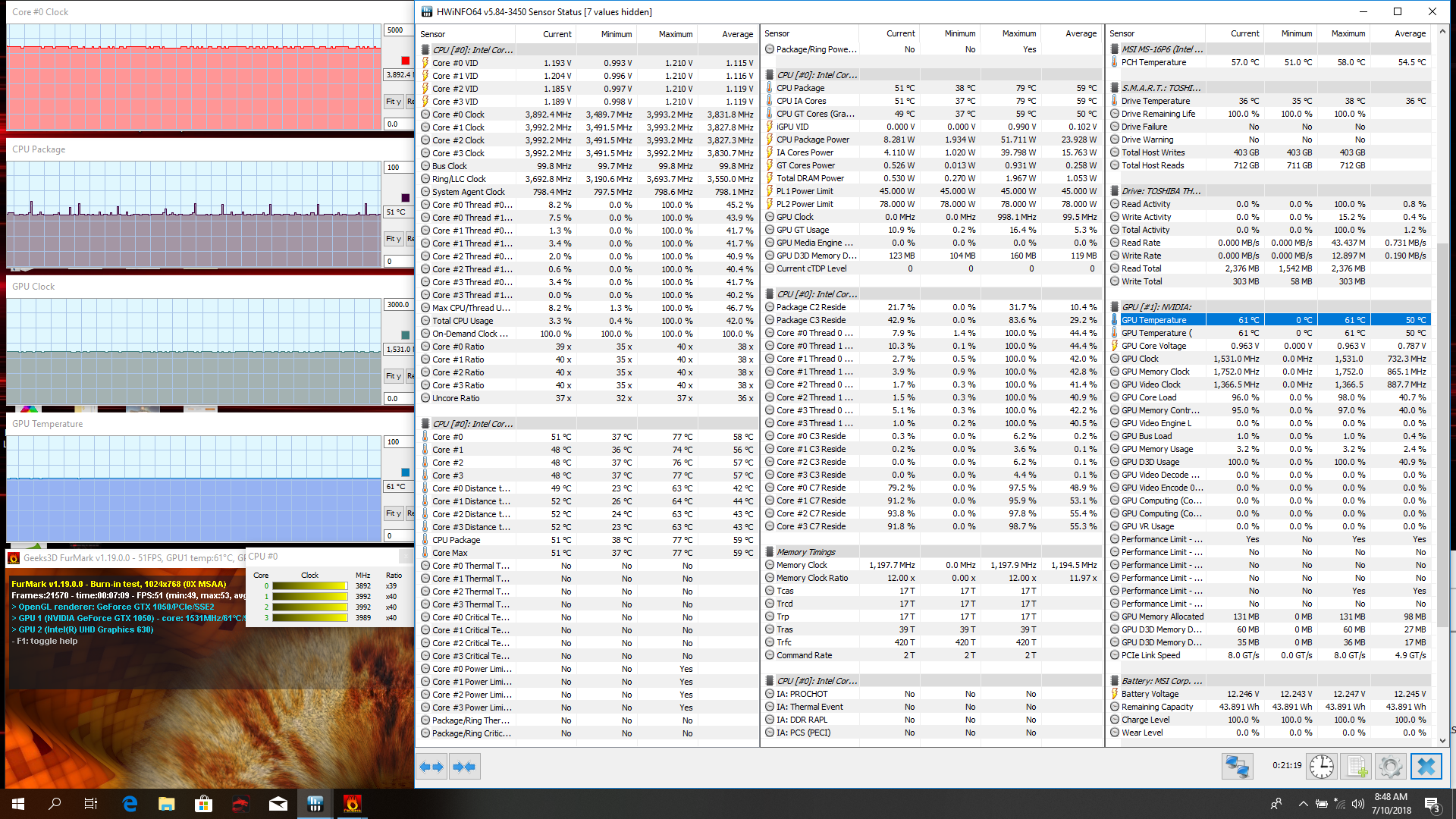Click the red color swatch in Core #0 Clock graph
Image resolution: width=1456 pixels, height=819 pixels.
(x=405, y=61)
